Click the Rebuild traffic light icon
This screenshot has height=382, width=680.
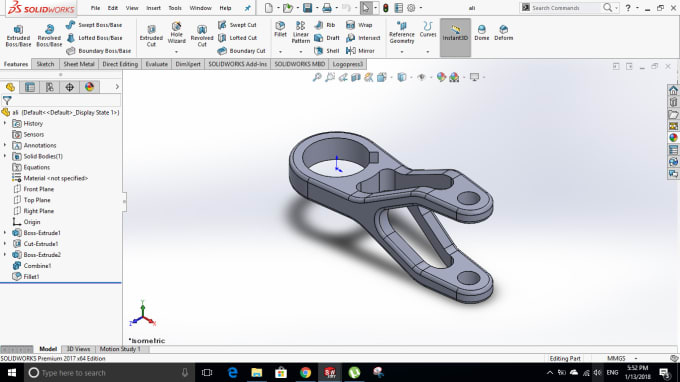385,8
